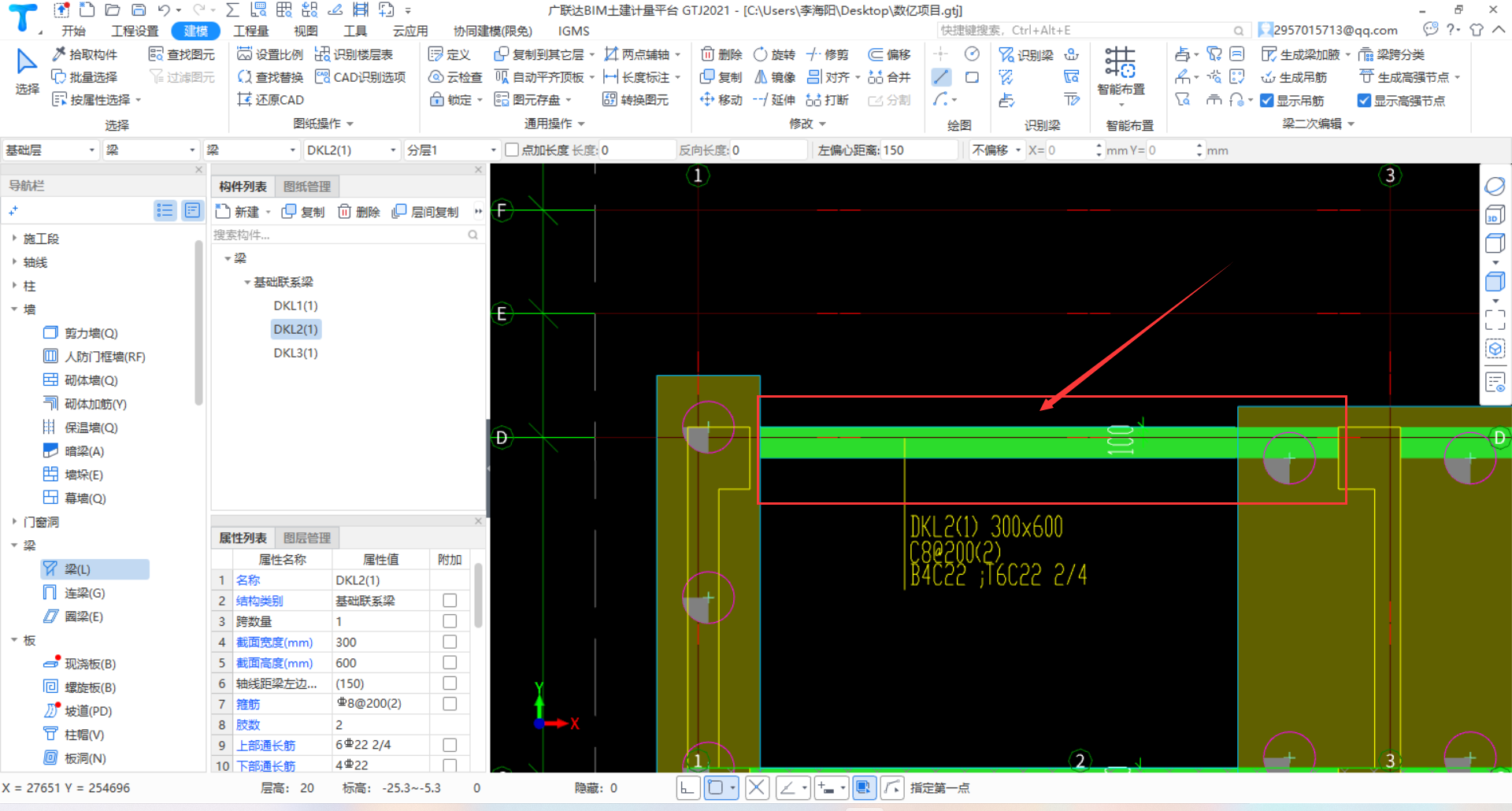Open the 分层1 layer dropdown
The width and height of the screenshot is (1512, 811).
click(x=451, y=150)
